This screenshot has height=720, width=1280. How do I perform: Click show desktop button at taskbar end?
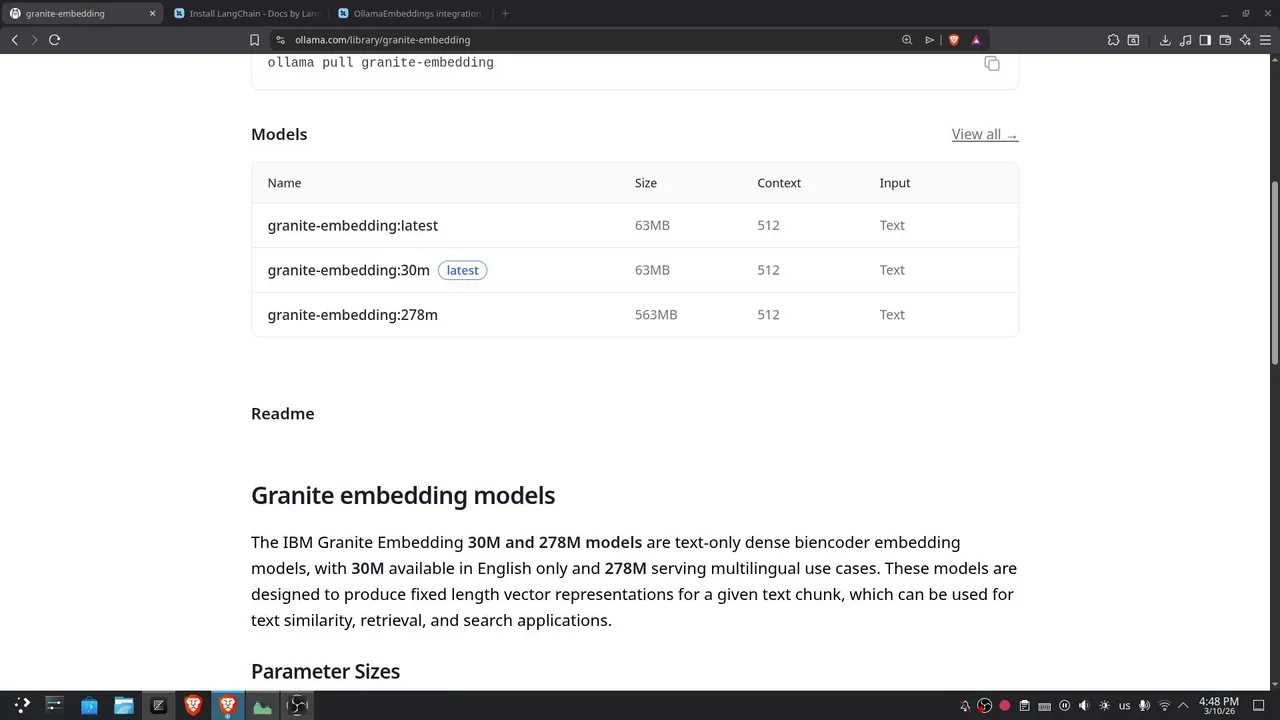(x=1259, y=706)
